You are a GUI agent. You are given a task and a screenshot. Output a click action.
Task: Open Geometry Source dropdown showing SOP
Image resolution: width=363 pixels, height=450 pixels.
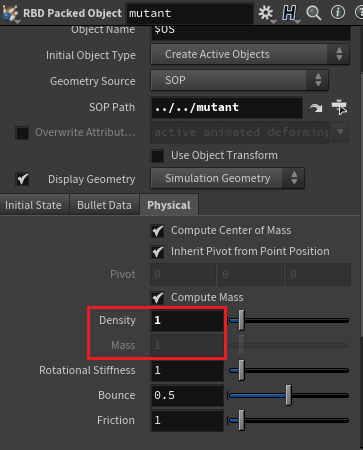pyautogui.click(x=240, y=80)
